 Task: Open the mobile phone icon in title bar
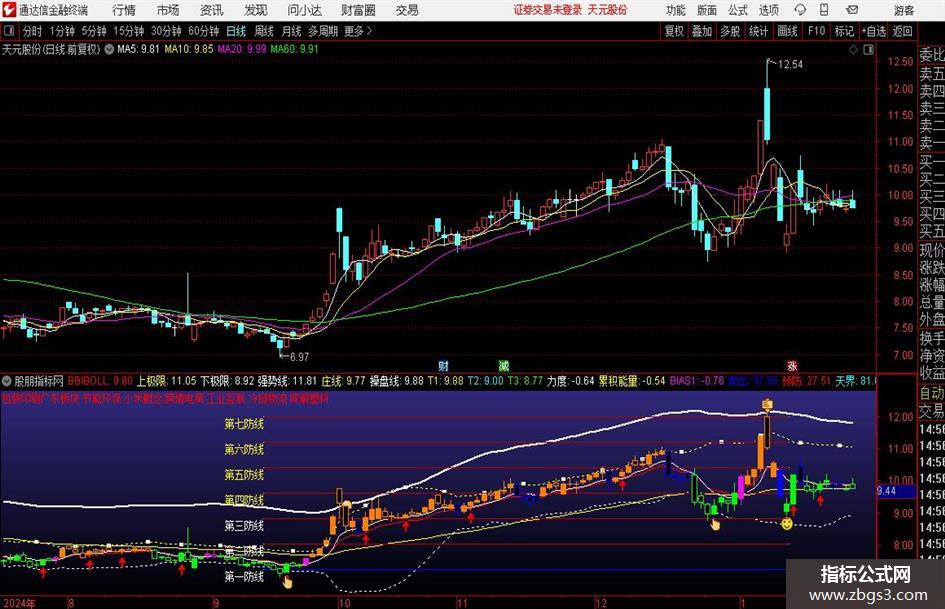[x=824, y=10]
